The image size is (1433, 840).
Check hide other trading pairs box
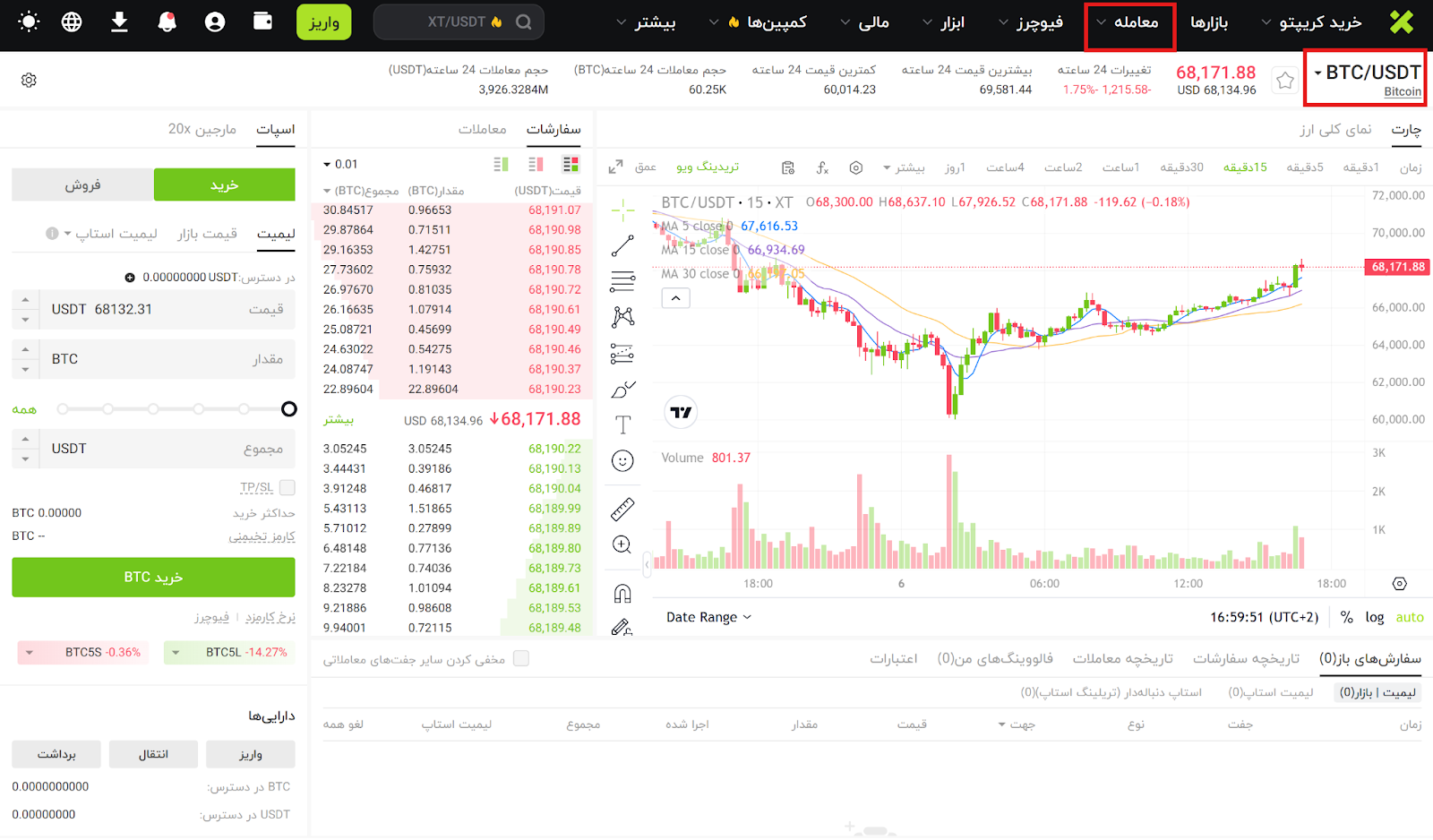(x=521, y=659)
